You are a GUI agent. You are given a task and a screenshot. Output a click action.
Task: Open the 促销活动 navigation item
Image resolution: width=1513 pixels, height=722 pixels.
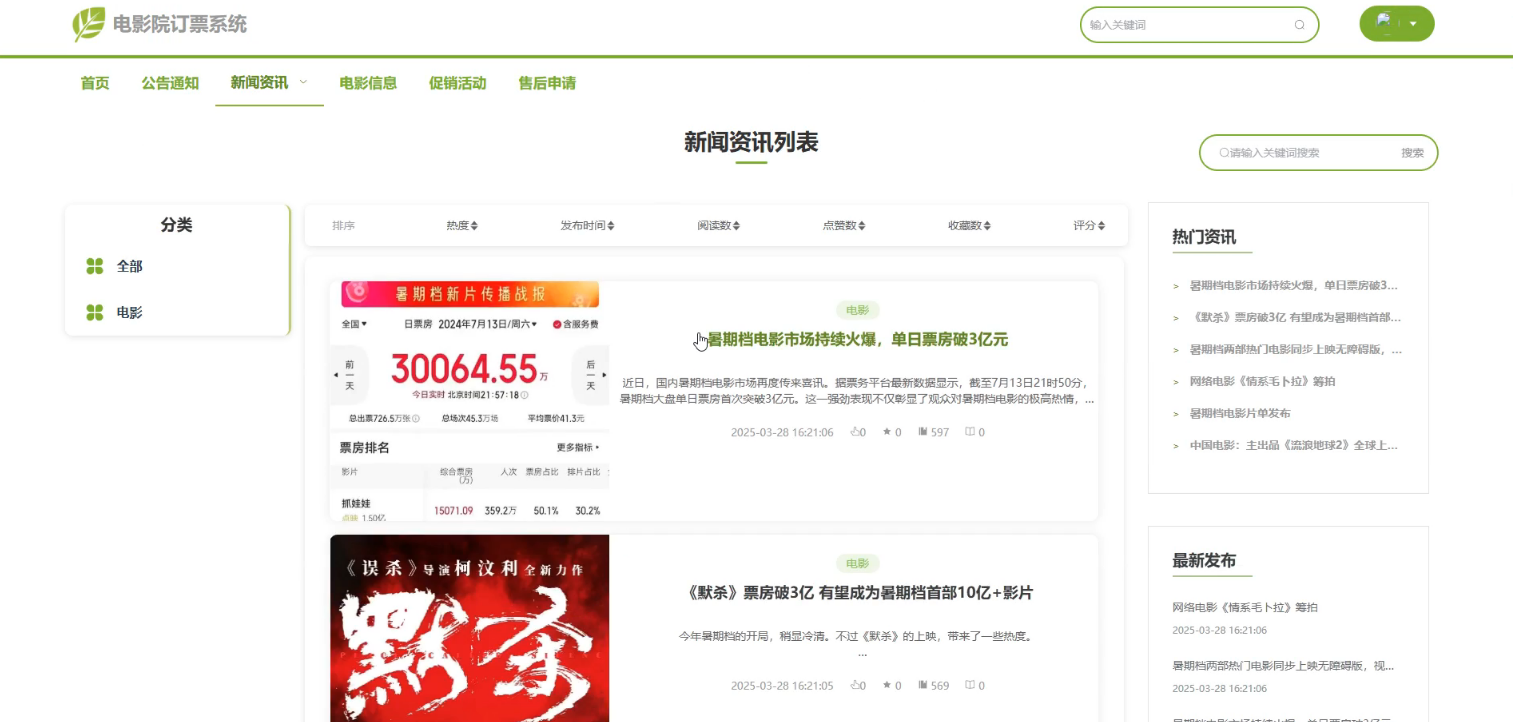coord(457,83)
